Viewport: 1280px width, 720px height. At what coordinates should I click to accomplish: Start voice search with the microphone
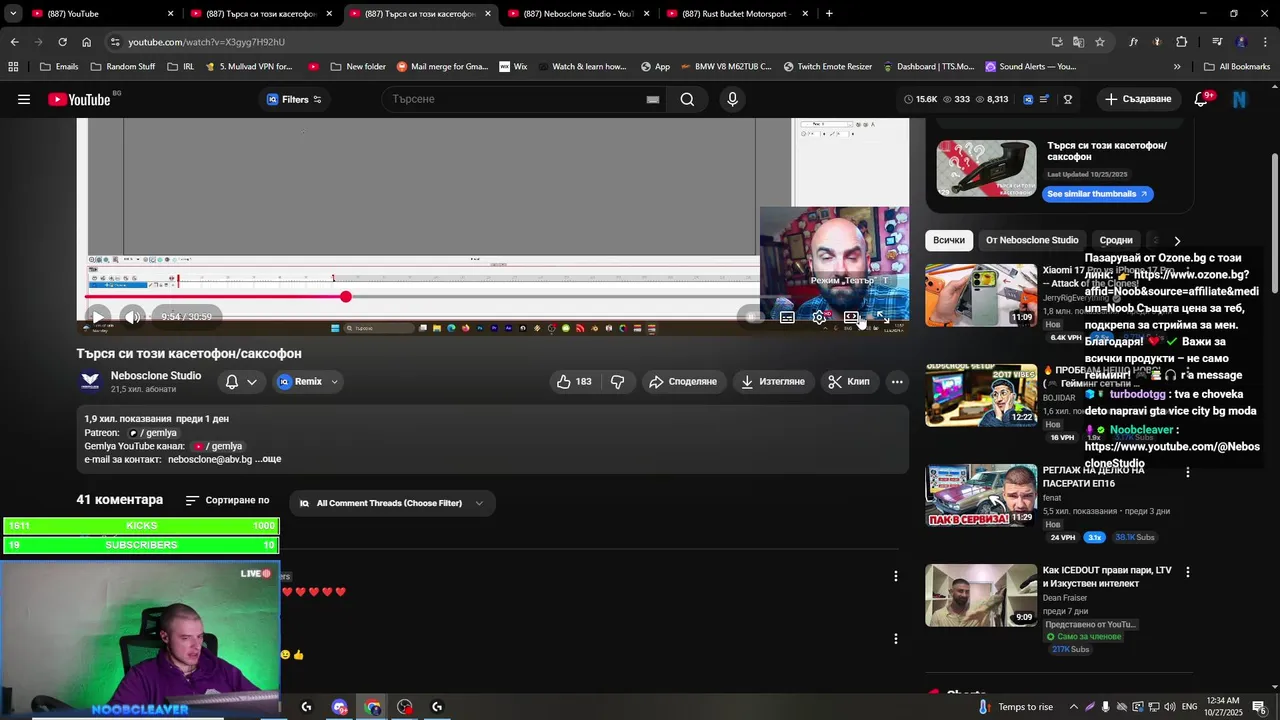(732, 99)
